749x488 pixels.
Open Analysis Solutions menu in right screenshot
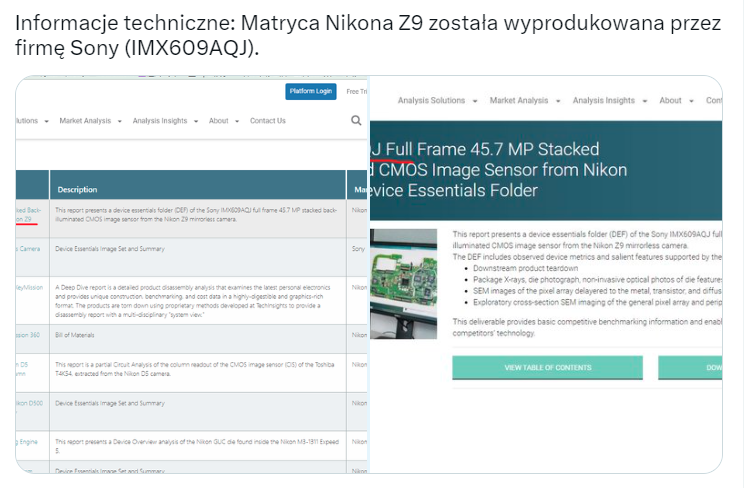(x=437, y=100)
